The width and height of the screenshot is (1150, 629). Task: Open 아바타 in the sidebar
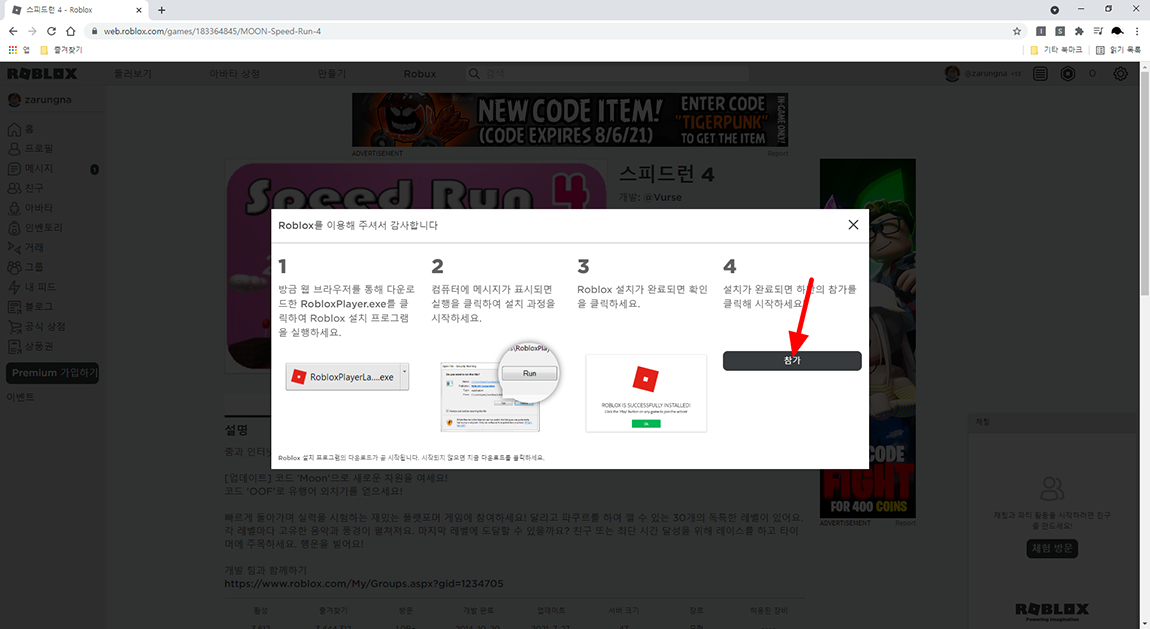click(x=30, y=208)
